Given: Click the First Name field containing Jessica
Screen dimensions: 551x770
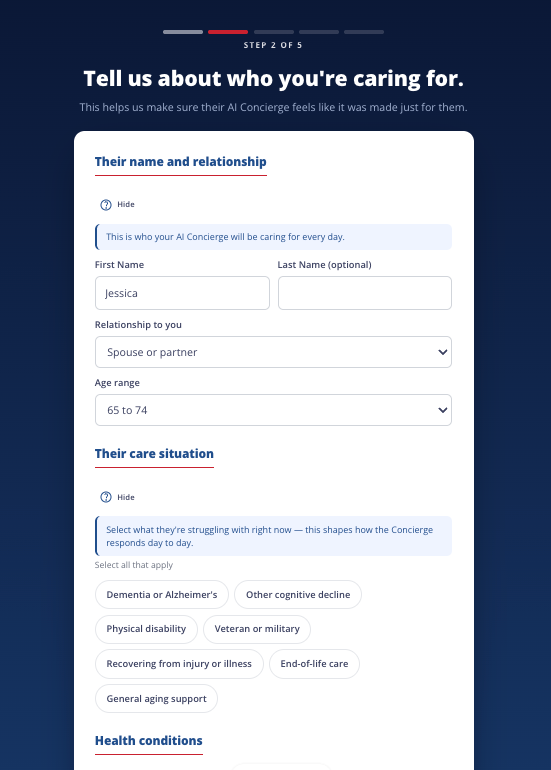Looking at the screenshot, I should coord(182,293).
